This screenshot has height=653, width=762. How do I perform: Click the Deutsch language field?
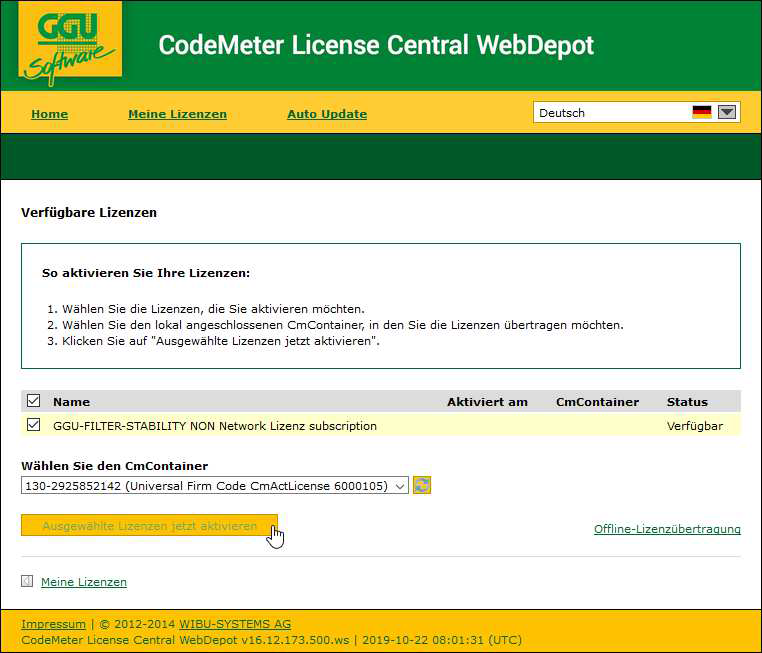(610, 113)
